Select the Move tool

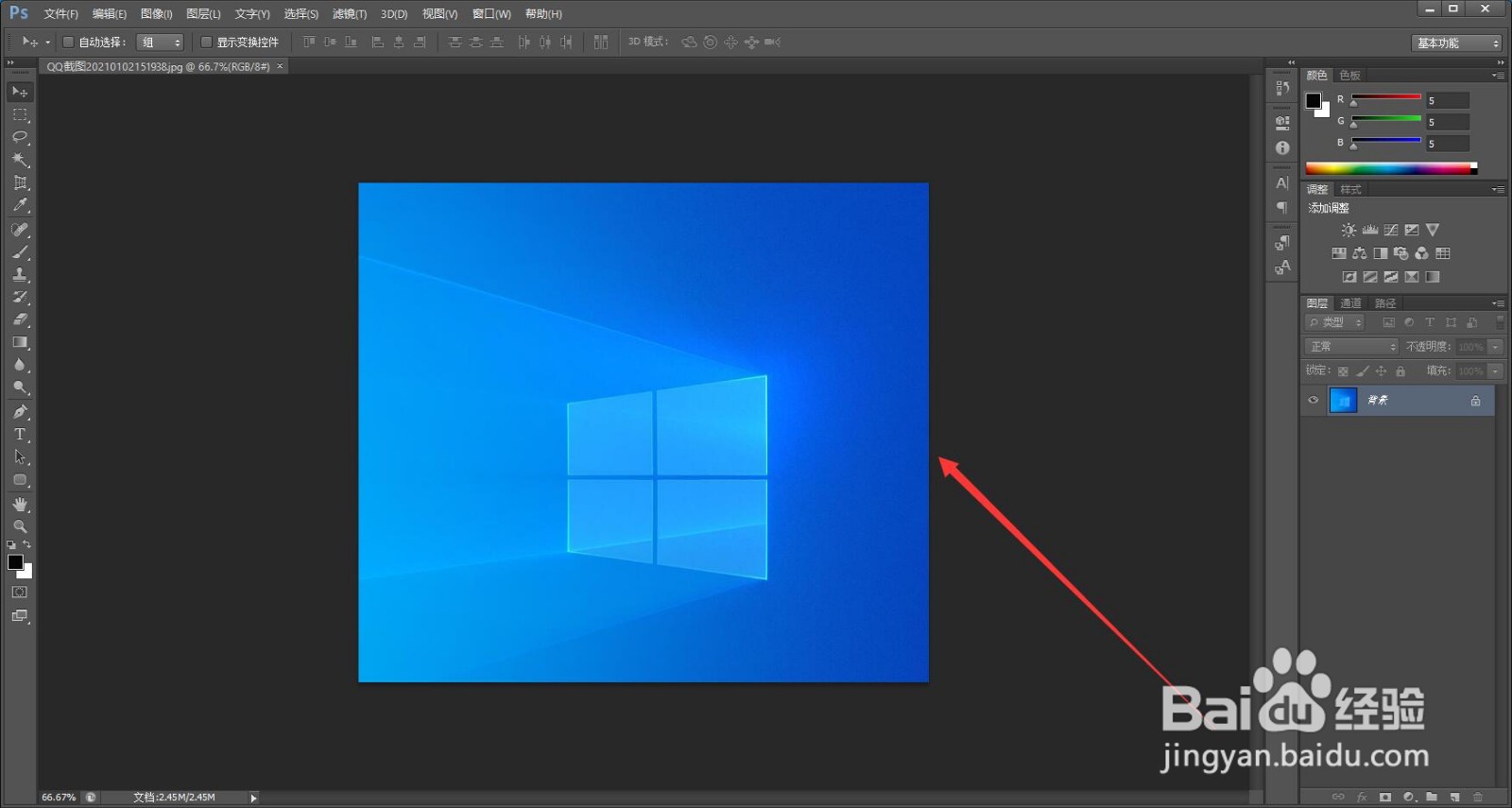click(20, 92)
